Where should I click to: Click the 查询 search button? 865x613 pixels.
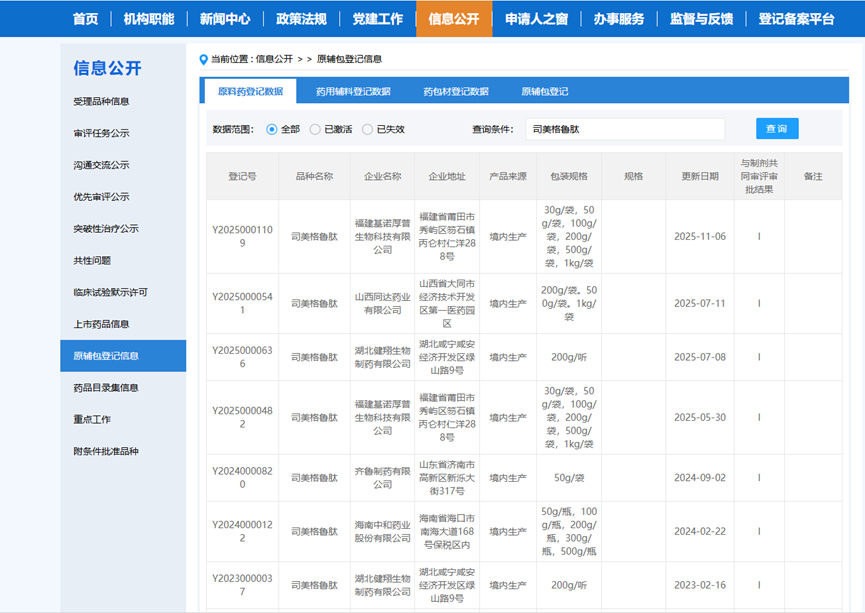pos(776,129)
